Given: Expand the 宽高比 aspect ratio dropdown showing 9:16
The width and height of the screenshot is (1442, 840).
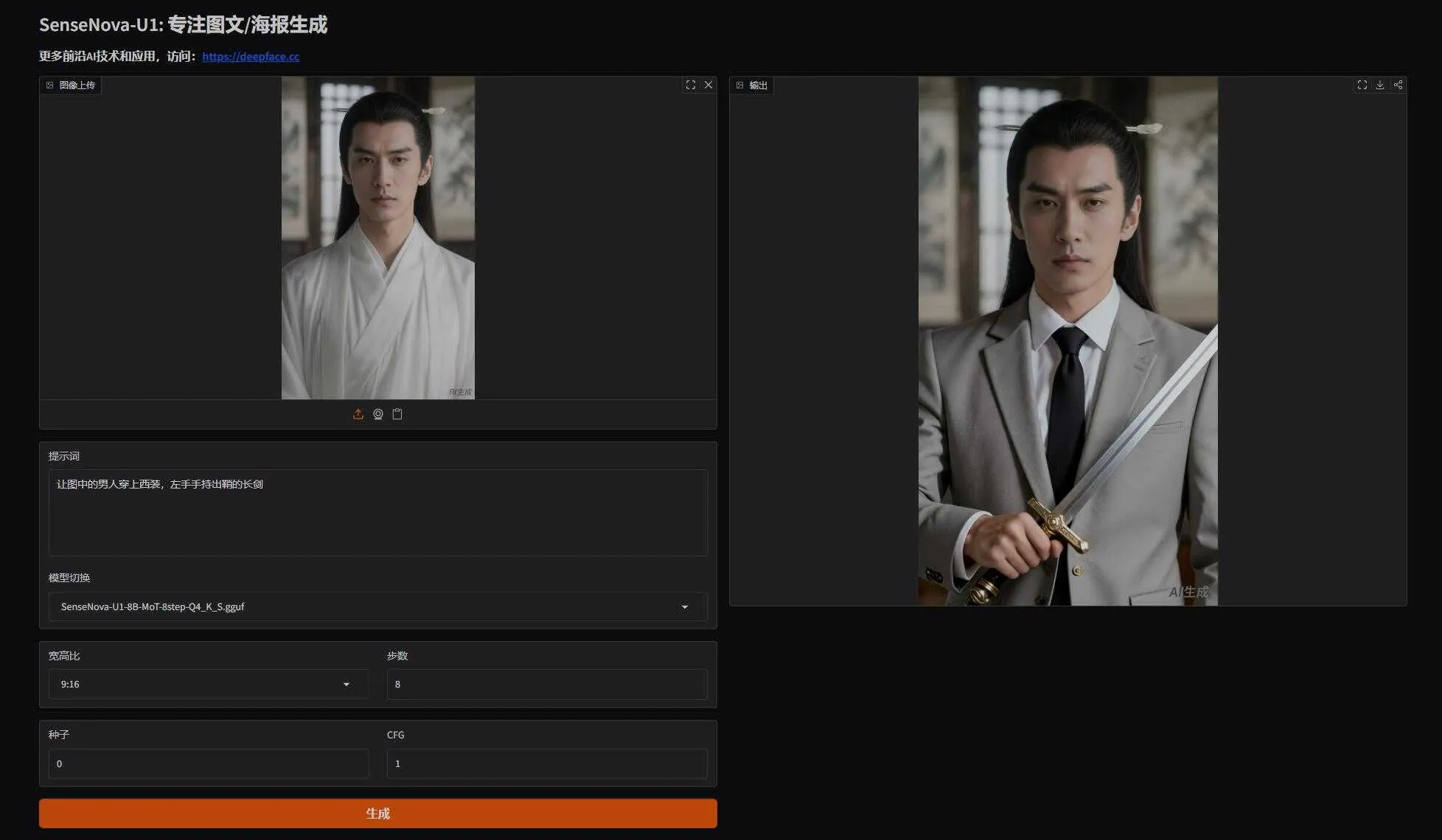Looking at the screenshot, I should click(209, 684).
